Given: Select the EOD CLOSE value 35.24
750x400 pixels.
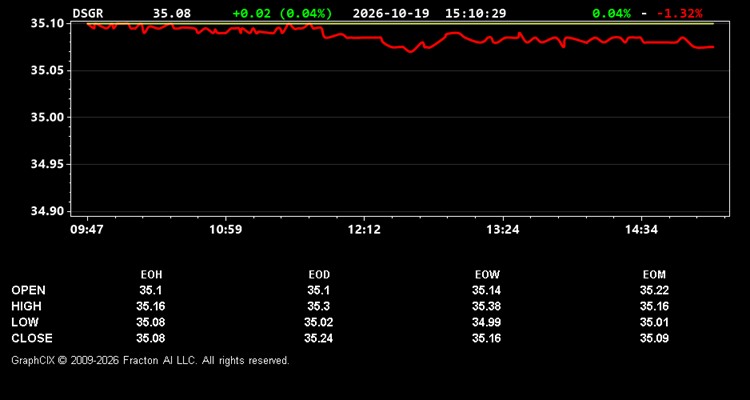Looking at the screenshot, I should 319,338.
